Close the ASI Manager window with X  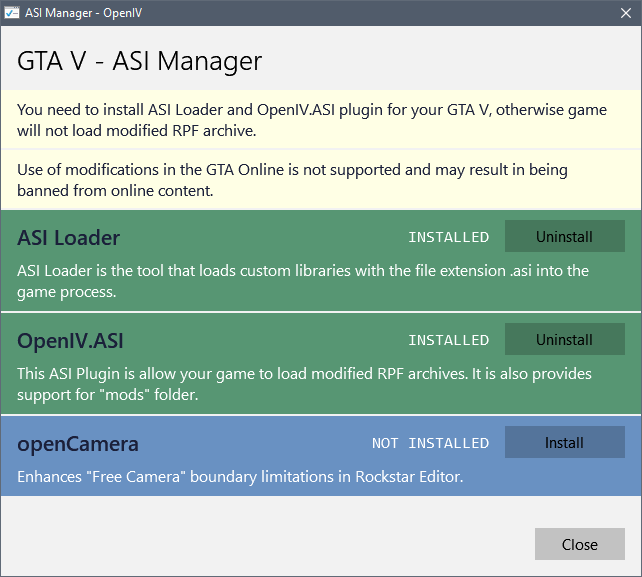(625, 13)
